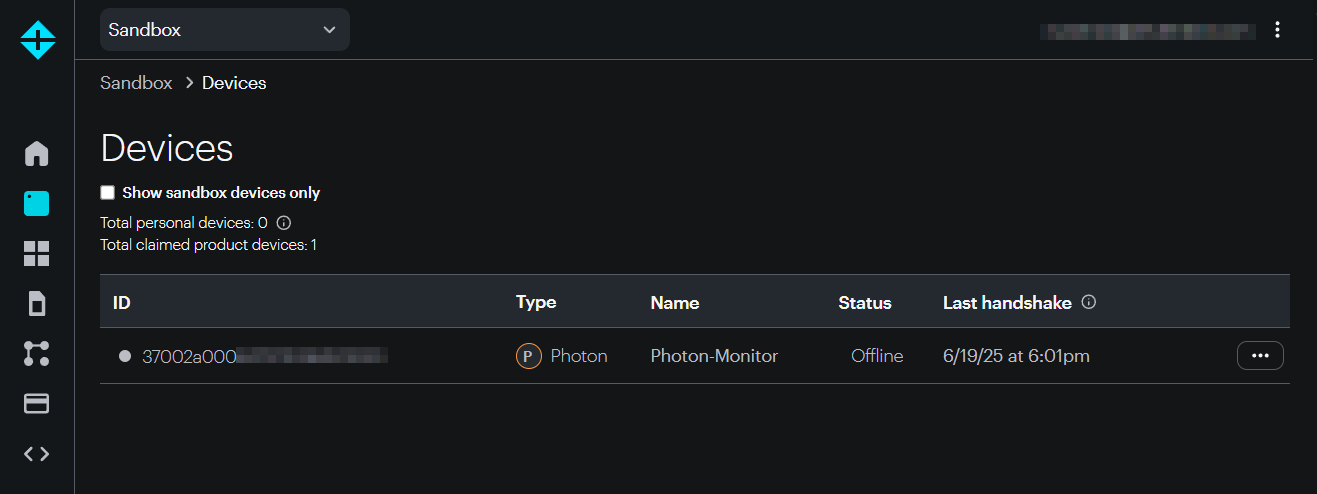Open the Integrations sidebar icon
1317x494 pixels.
pyautogui.click(x=37, y=353)
